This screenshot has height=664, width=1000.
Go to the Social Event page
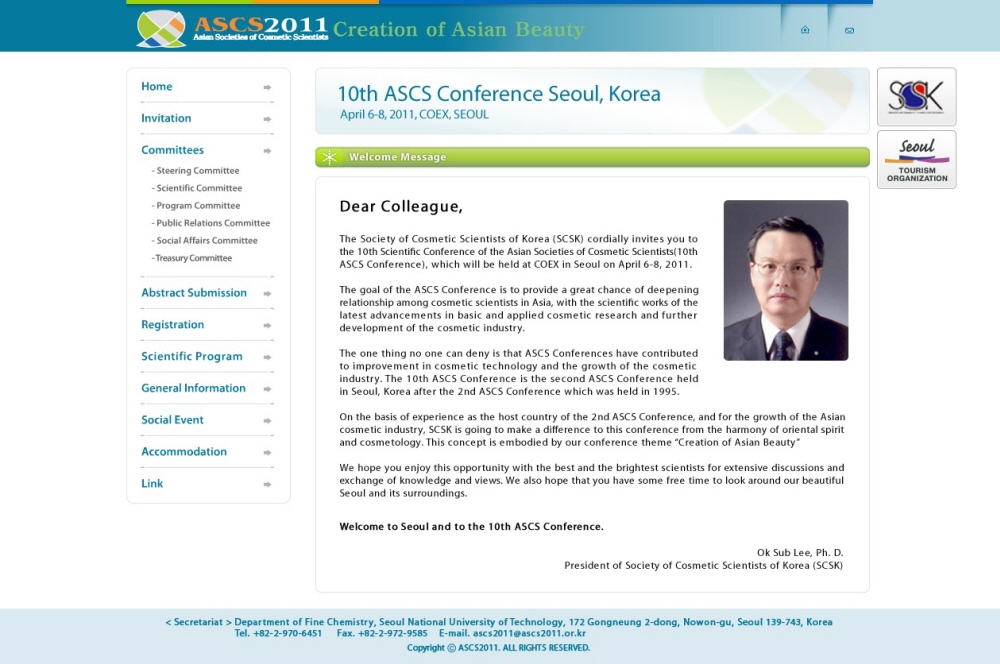172,420
